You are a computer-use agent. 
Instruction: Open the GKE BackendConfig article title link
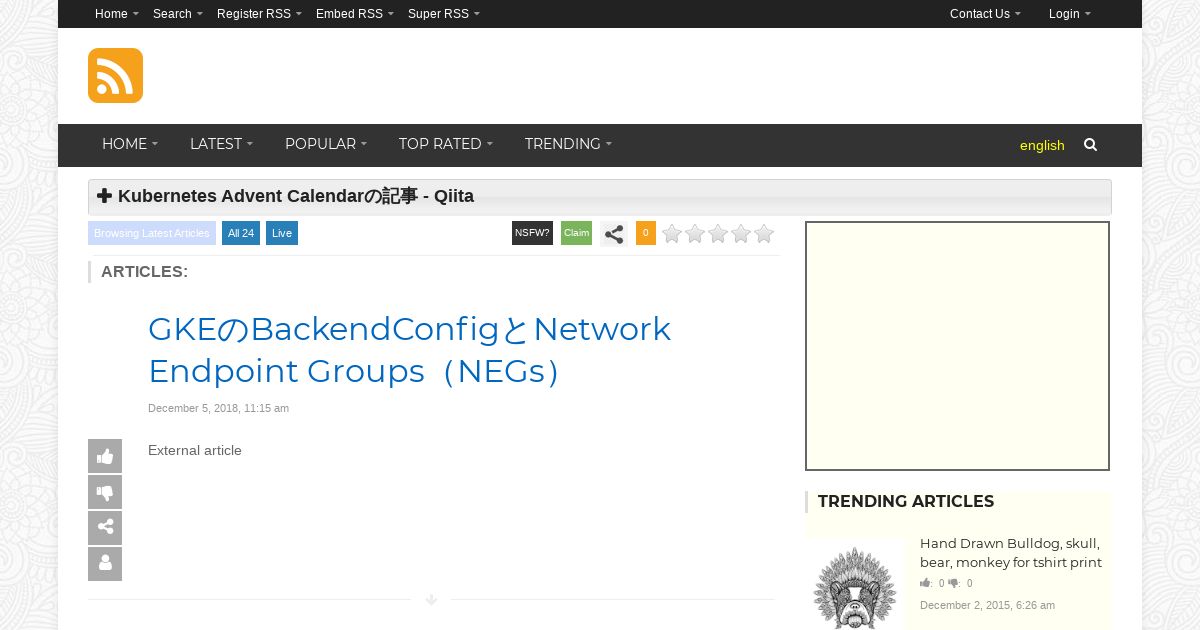pos(409,350)
